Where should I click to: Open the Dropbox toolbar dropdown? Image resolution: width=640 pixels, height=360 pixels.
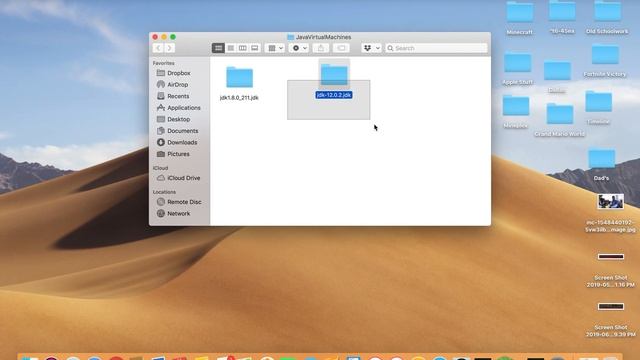point(371,48)
